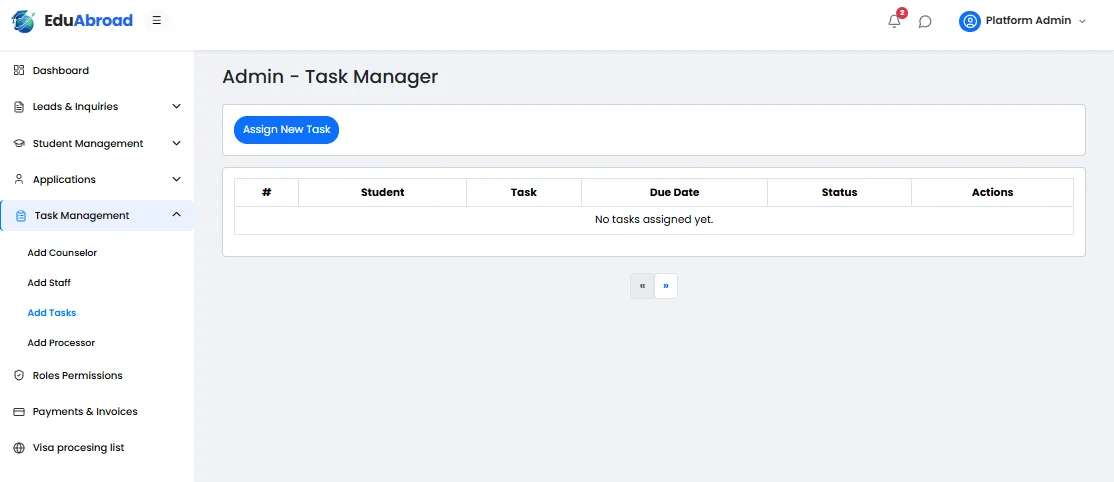Select Add Processor submenu item
Screen dimensions: 1114x482
coord(61,343)
